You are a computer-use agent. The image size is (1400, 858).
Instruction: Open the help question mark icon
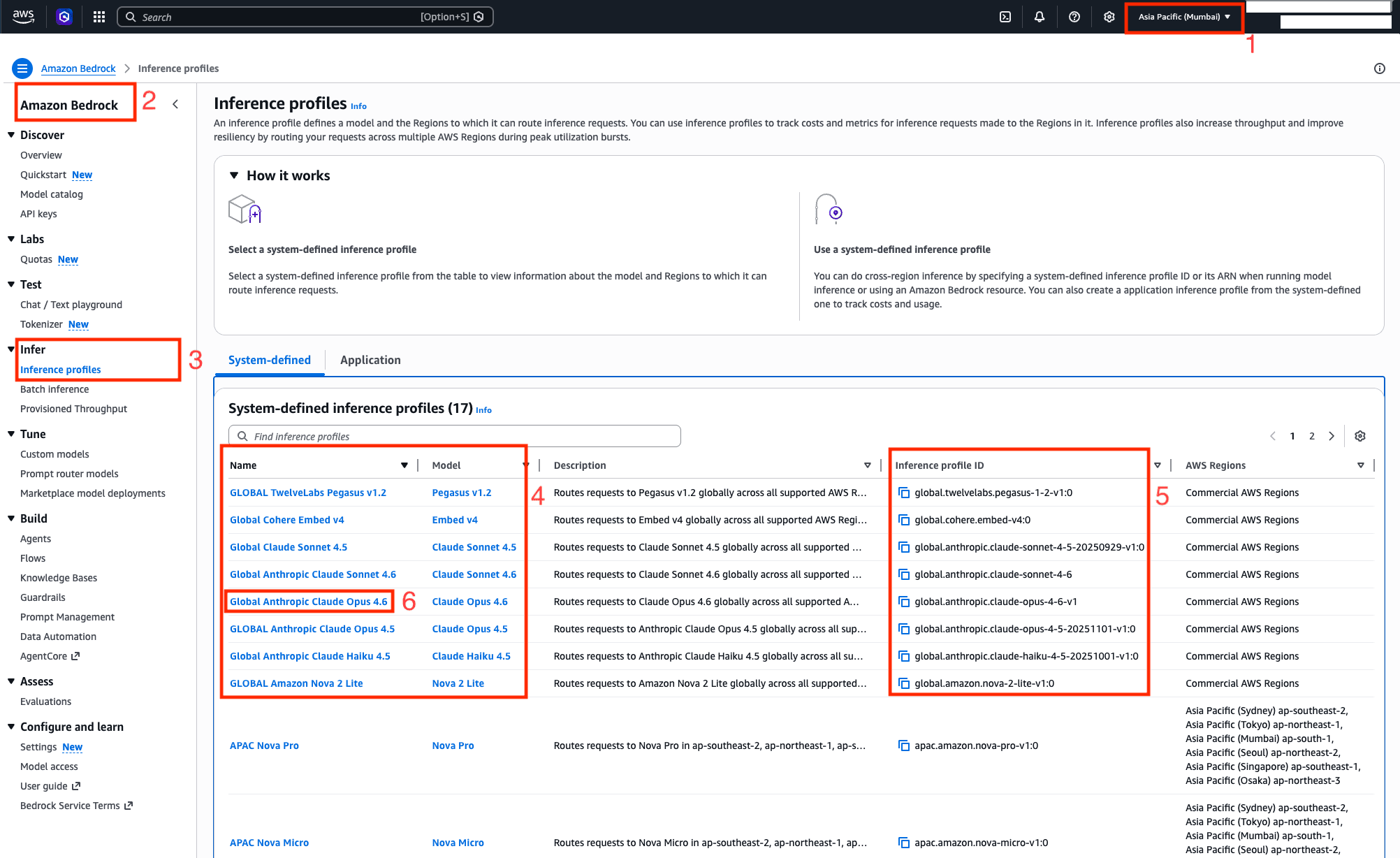[x=1074, y=17]
